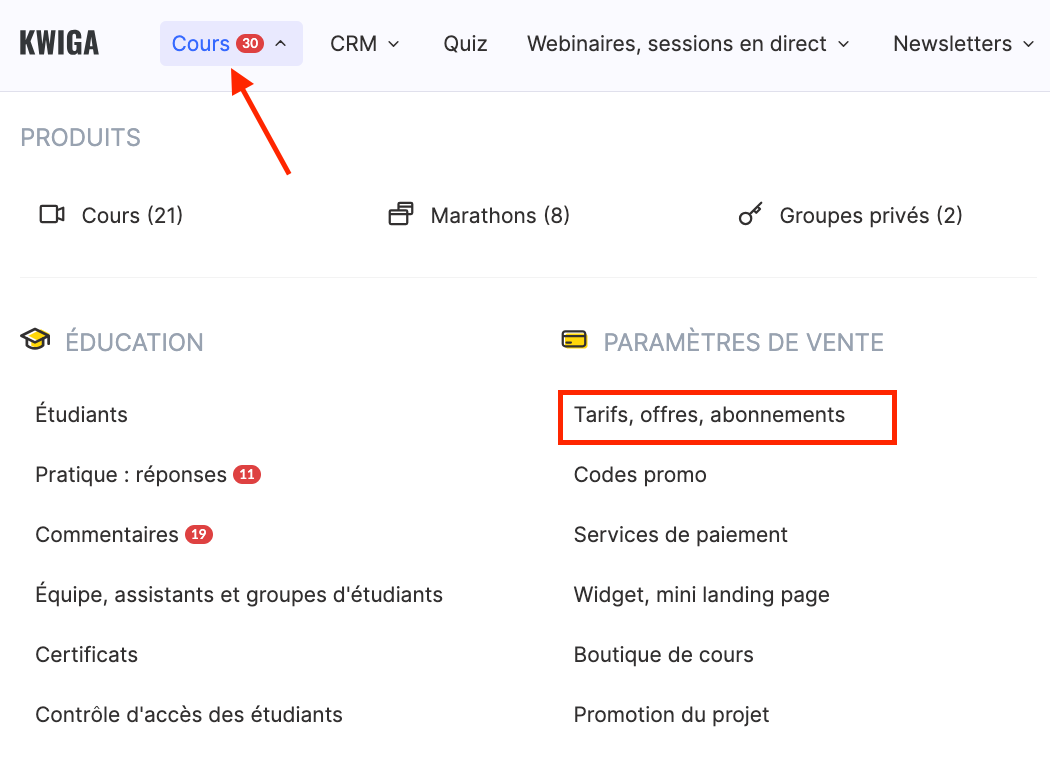Expand the CRM dropdown
Viewport: 1050px width, 760px height.
coord(365,44)
